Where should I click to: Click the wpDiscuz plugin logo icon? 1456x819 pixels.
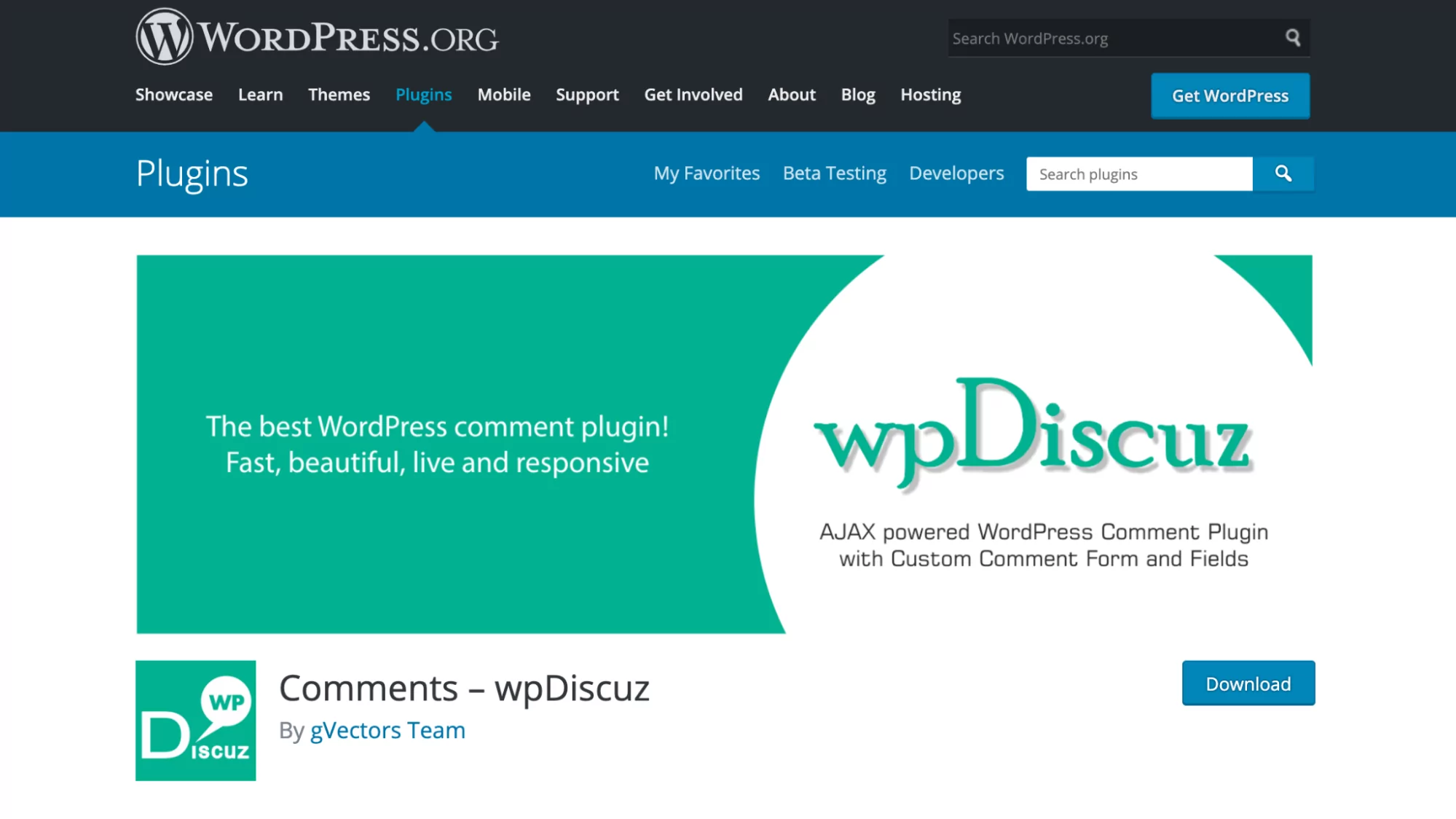coord(196,721)
